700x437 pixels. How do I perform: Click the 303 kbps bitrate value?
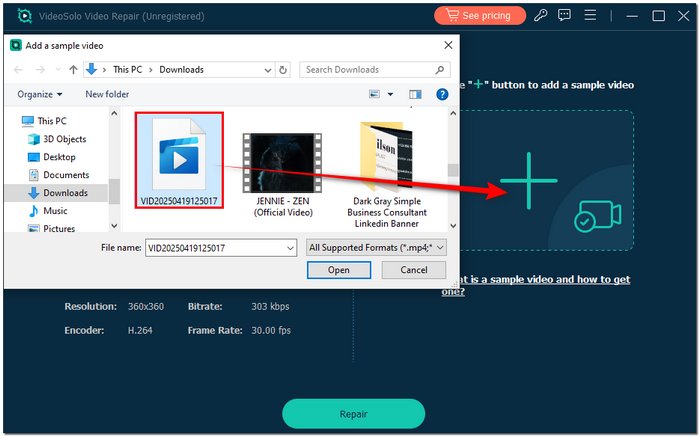pos(270,307)
